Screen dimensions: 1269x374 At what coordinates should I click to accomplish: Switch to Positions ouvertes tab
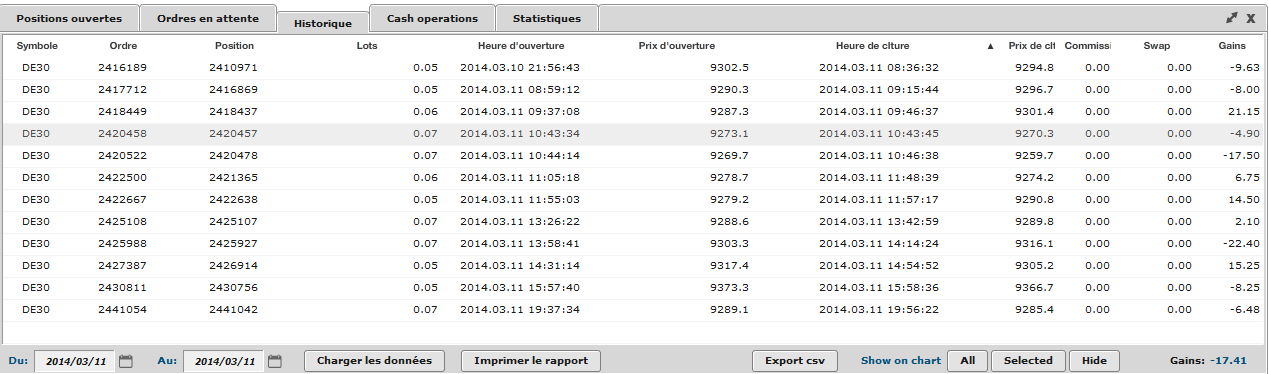point(70,18)
